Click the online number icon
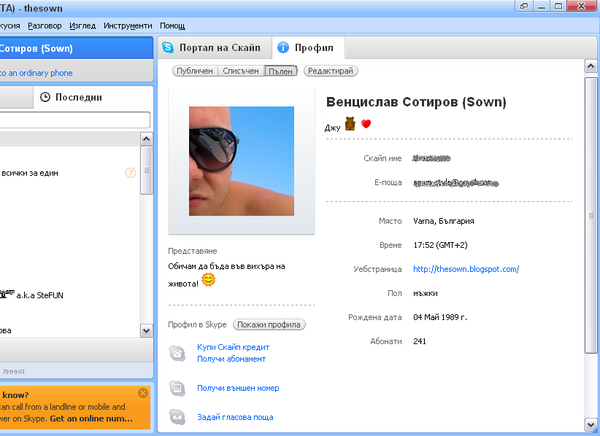This screenshot has height=436, width=600. [177, 388]
